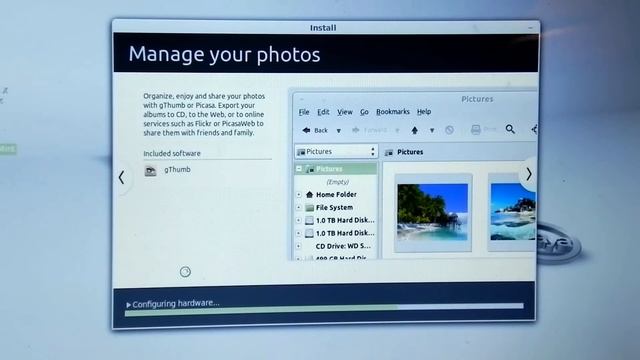The image size is (640, 360).
Task: Expand installer details arrow beside Configuring hardware
Action: click(x=129, y=305)
